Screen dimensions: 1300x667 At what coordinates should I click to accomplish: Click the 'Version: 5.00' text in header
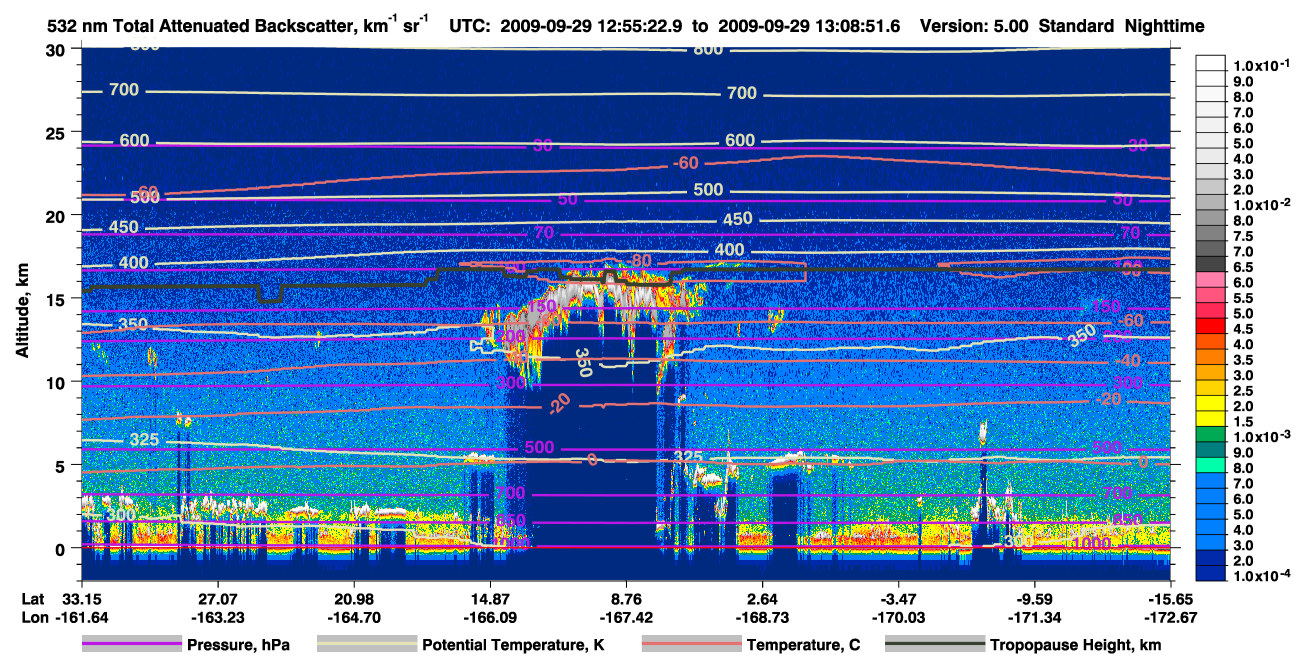point(973,26)
